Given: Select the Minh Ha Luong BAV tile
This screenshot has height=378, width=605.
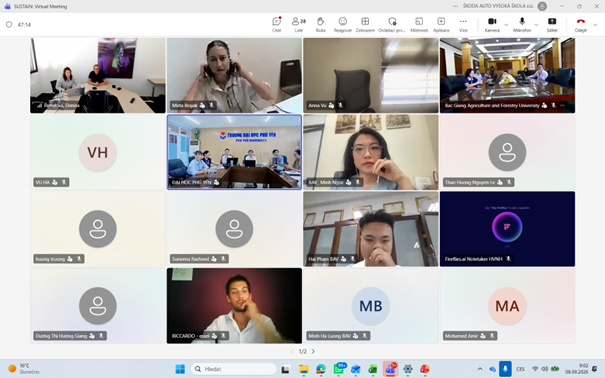Looking at the screenshot, I should pos(371,305).
